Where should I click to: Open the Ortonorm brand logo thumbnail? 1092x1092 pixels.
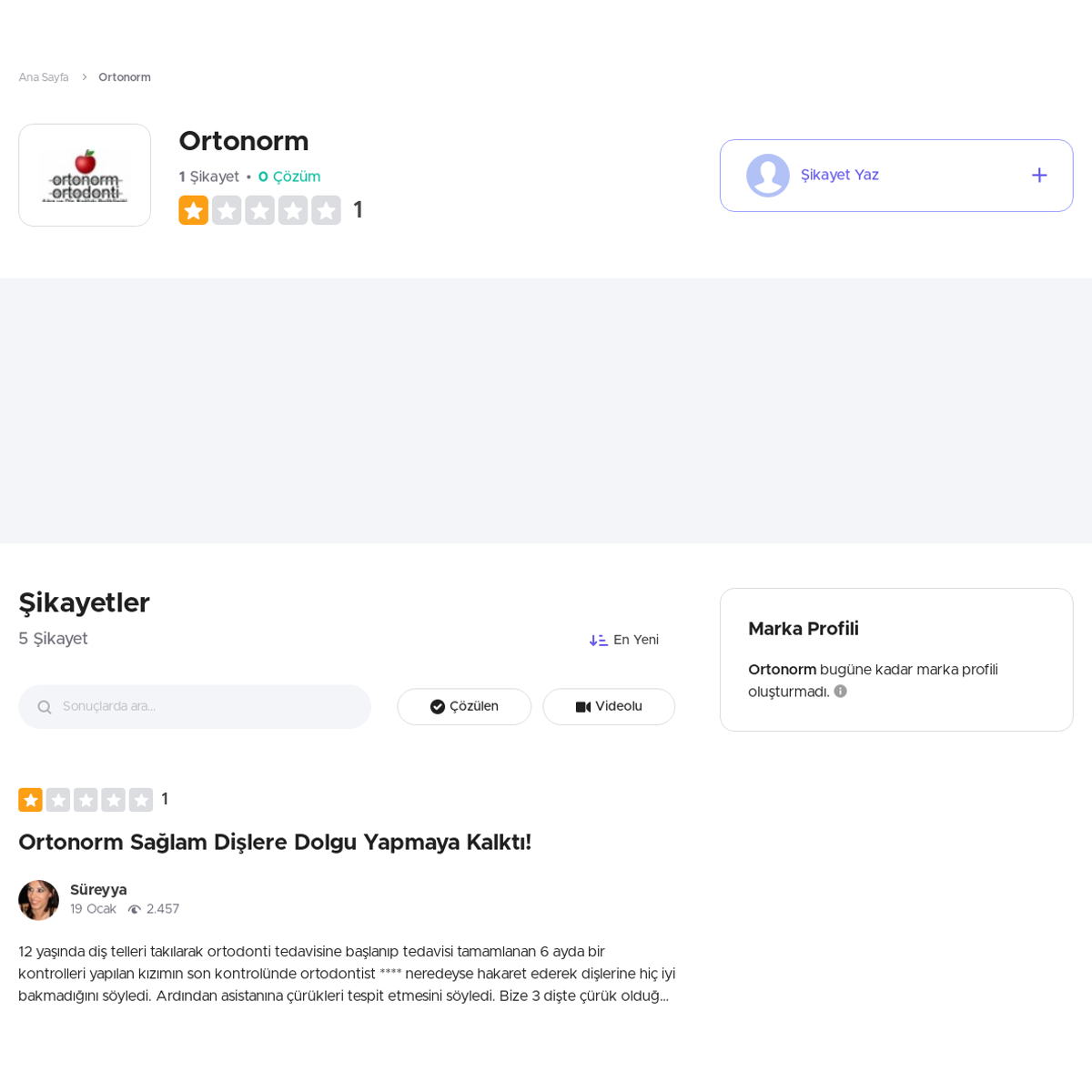85,175
